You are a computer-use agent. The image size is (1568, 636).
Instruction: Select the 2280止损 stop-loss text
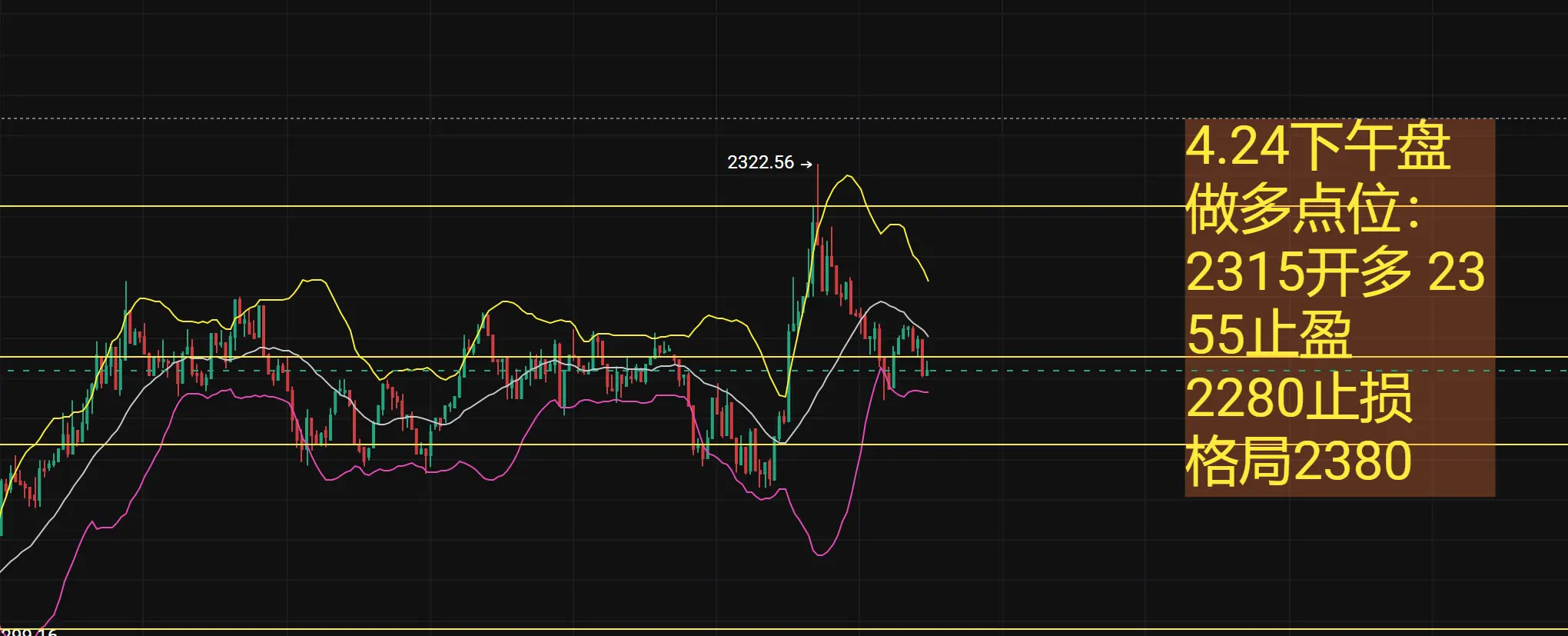[1299, 398]
